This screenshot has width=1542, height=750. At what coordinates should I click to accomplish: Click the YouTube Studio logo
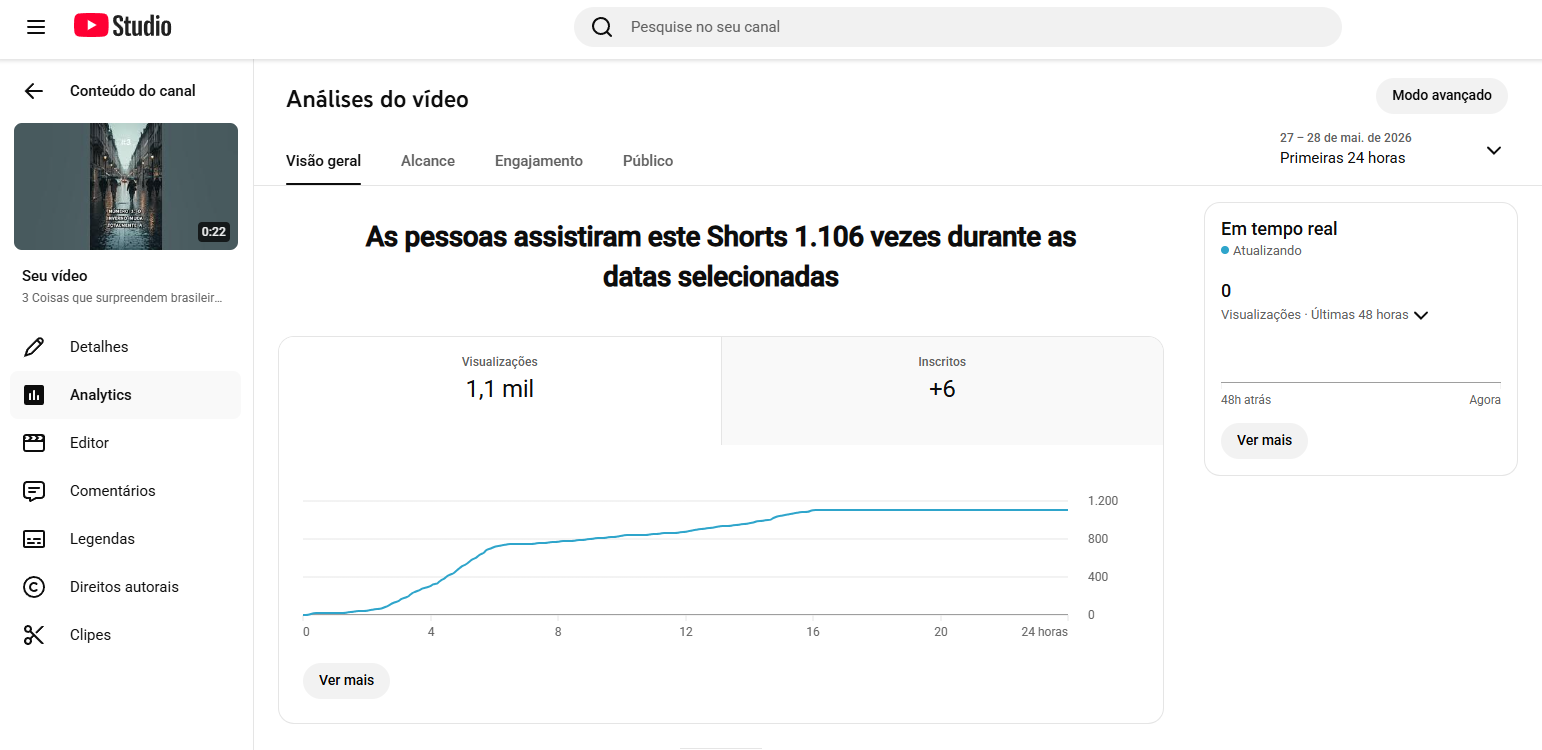[x=123, y=26]
